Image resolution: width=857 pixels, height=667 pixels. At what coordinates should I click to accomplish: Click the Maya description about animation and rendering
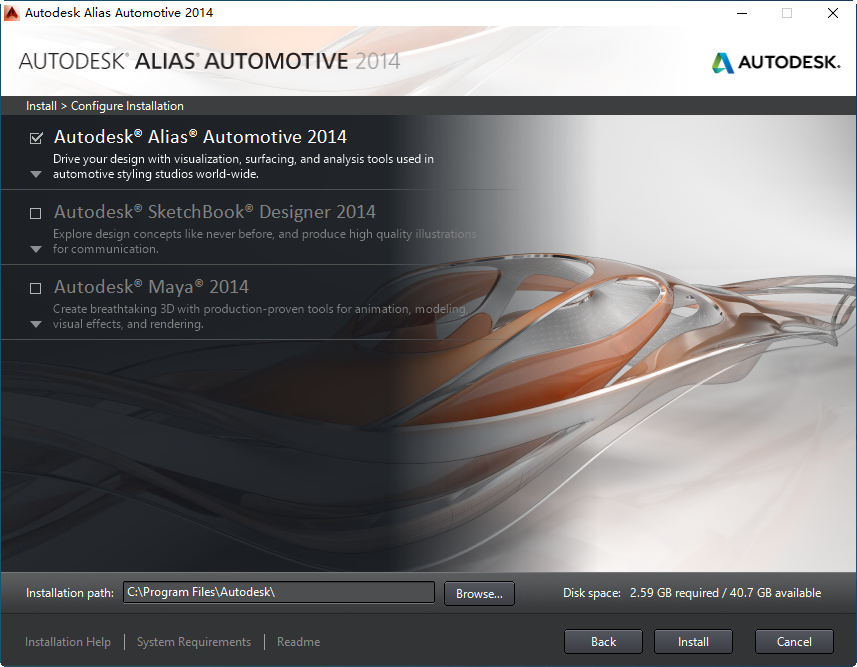260,317
